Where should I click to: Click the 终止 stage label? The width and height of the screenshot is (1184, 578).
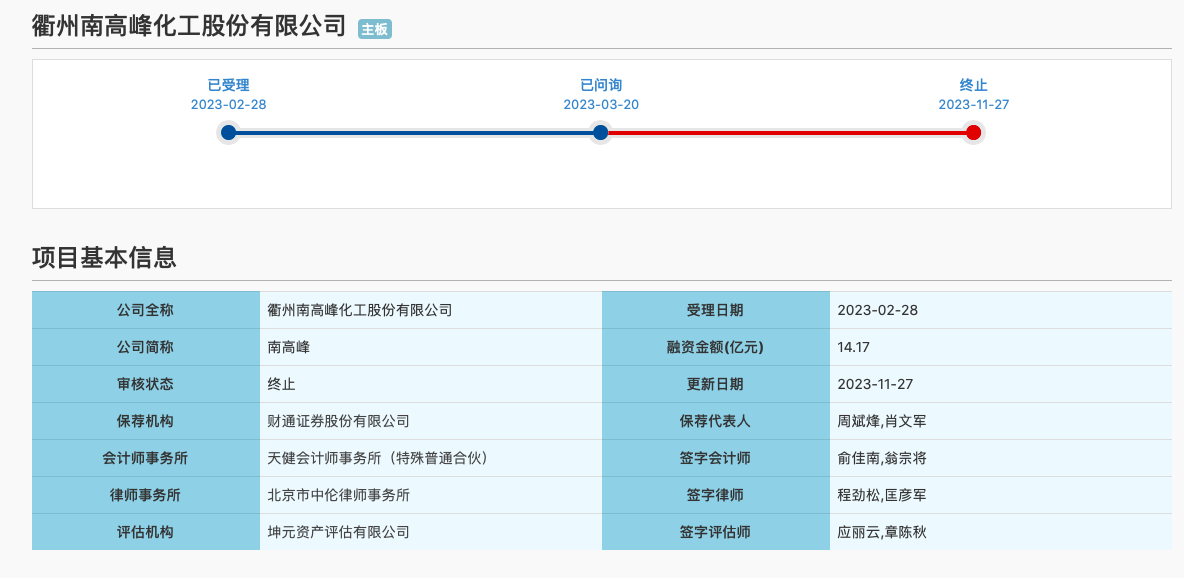tap(973, 85)
